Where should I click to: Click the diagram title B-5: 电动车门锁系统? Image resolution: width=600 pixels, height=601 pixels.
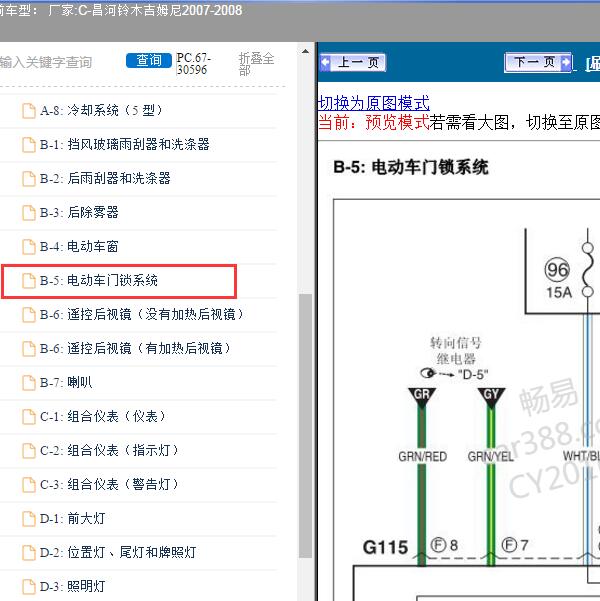pyautogui.click(x=411, y=168)
